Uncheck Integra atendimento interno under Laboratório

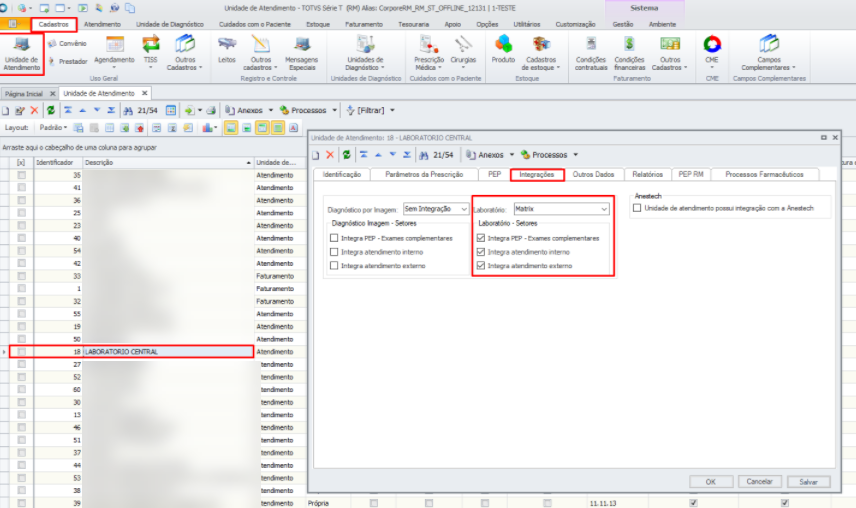[480, 252]
